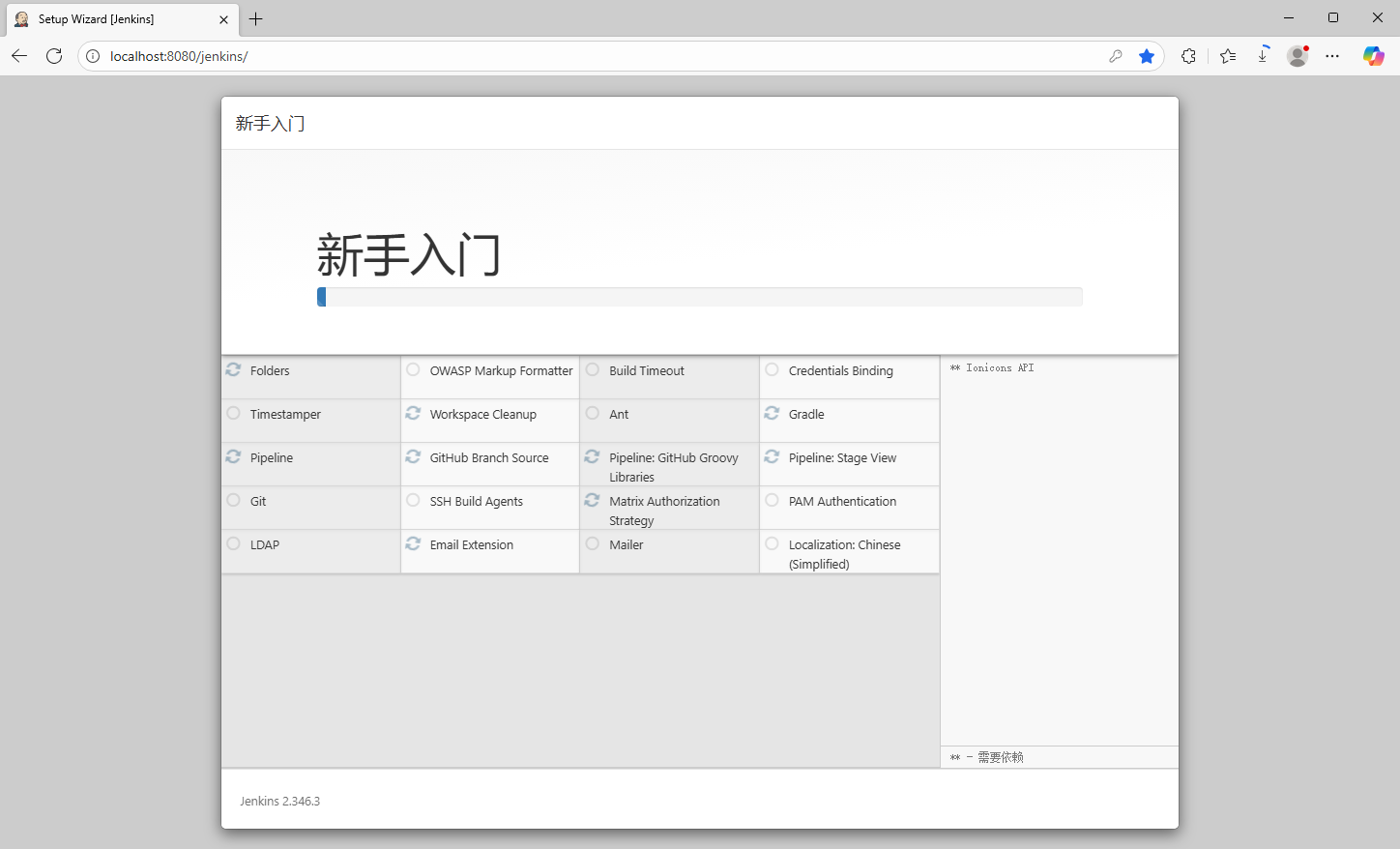Click the browser back arrow
The image size is (1400, 849).
tap(19, 56)
